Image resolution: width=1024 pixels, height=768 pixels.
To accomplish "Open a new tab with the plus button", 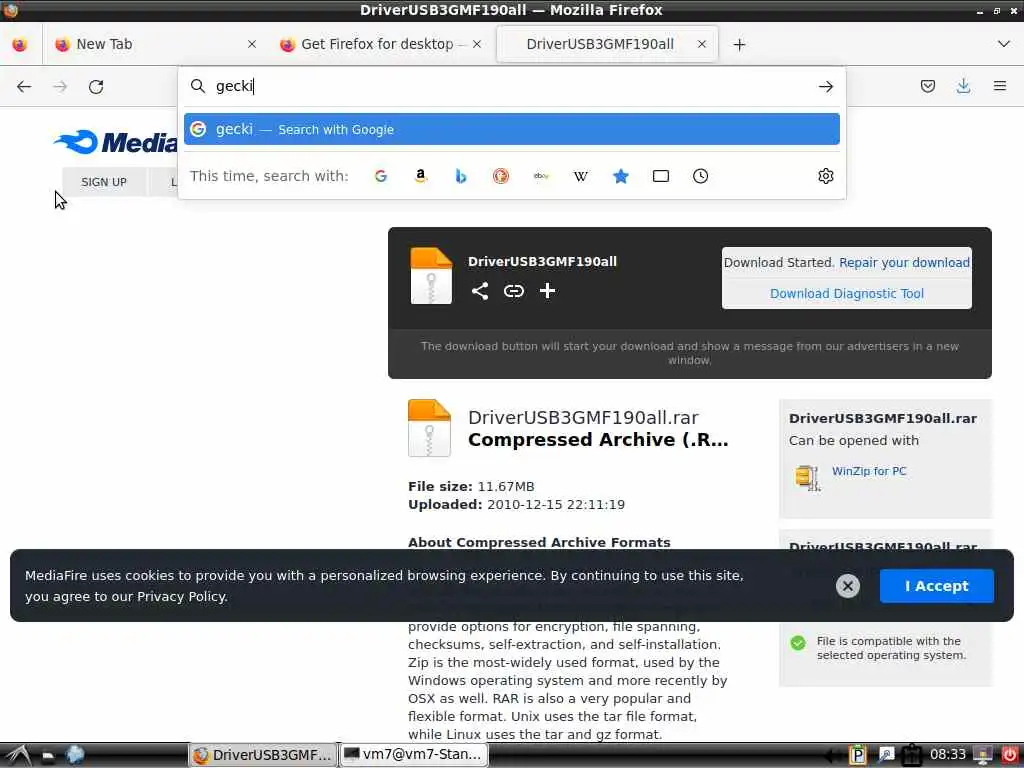I will pos(739,44).
